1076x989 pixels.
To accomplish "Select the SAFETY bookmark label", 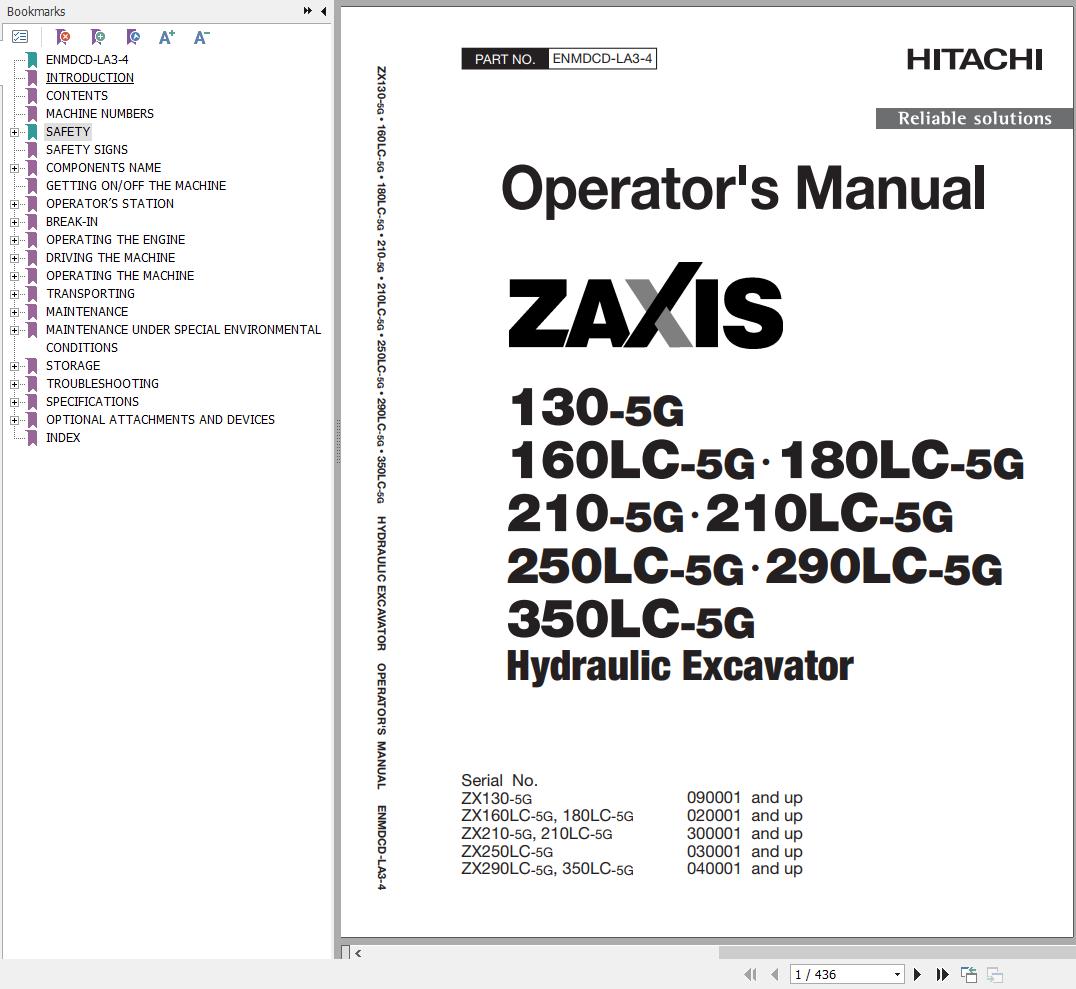I will point(68,132).
